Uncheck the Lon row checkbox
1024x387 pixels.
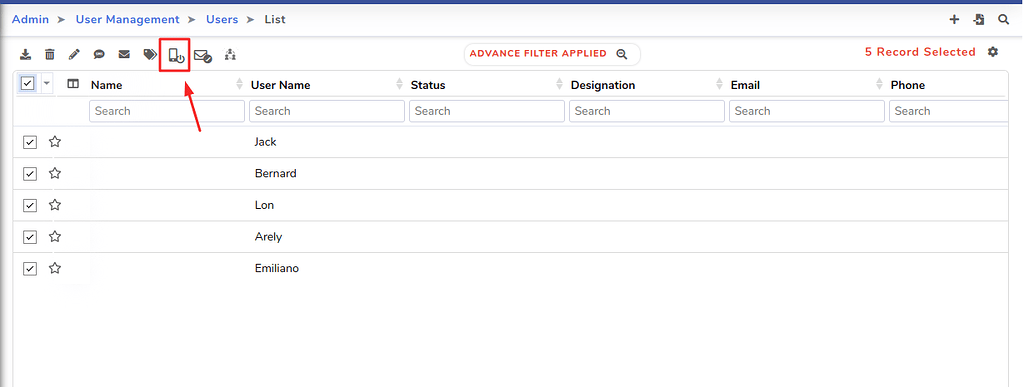pyautogui.click(x=29, y=206)
